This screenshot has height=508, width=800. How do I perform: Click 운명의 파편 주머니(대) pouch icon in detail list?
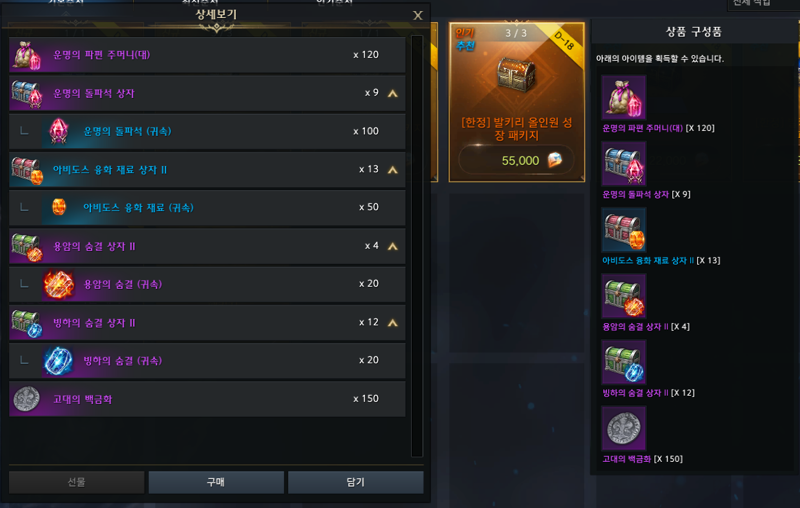click(x=26, y=55)
